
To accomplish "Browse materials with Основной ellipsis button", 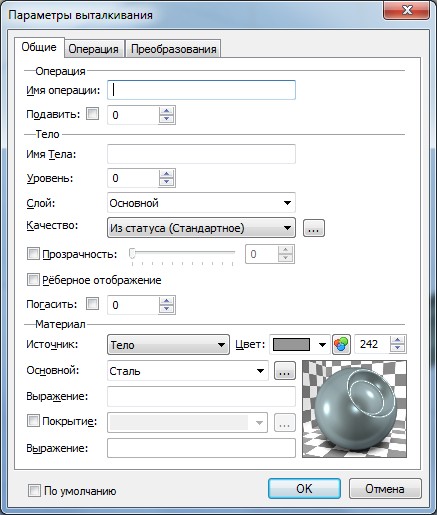I will [x=285, y=371].
